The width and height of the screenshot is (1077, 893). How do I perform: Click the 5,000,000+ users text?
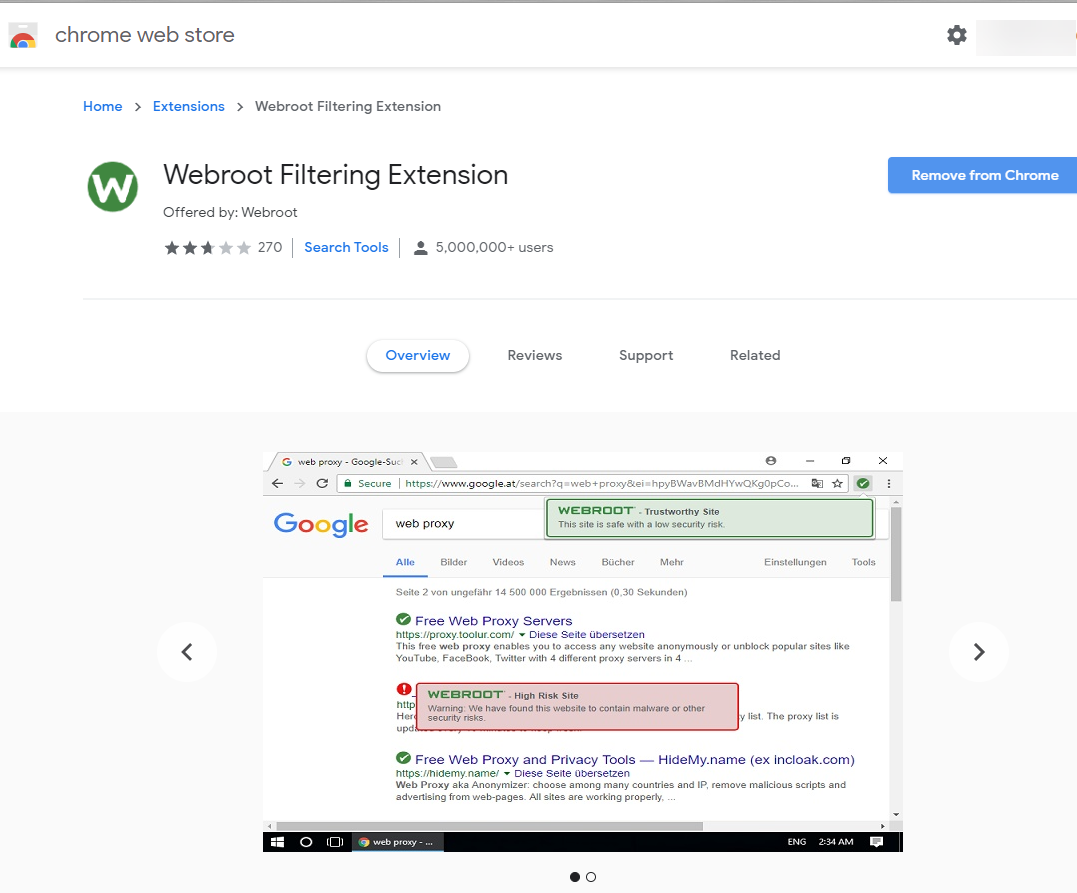click(x=494, y=247)
